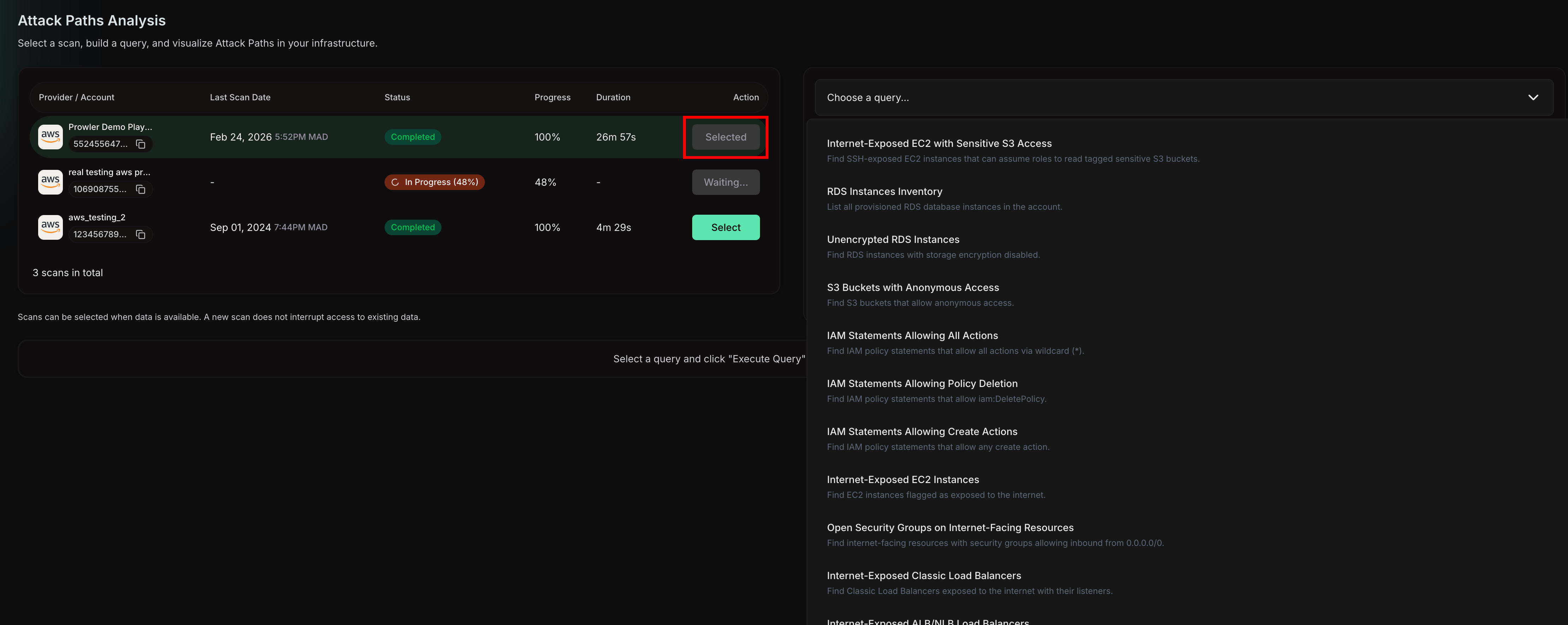Click the Select button for aws_testing_2 scan
The image size is (1568, 625).
pyautogui.click(x=726, y=227)
